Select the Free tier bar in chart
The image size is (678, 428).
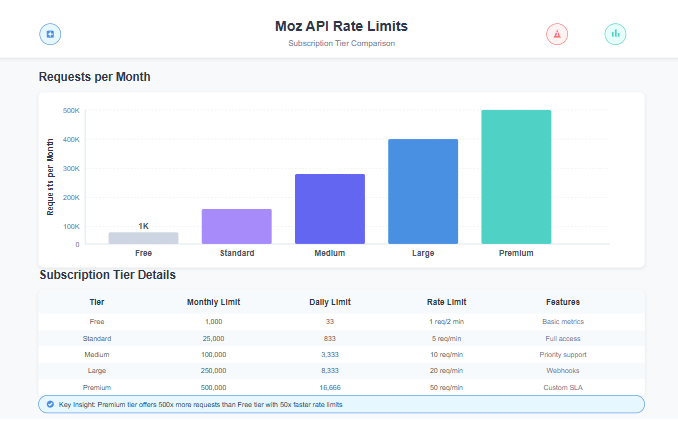click(x=143, y=238)
